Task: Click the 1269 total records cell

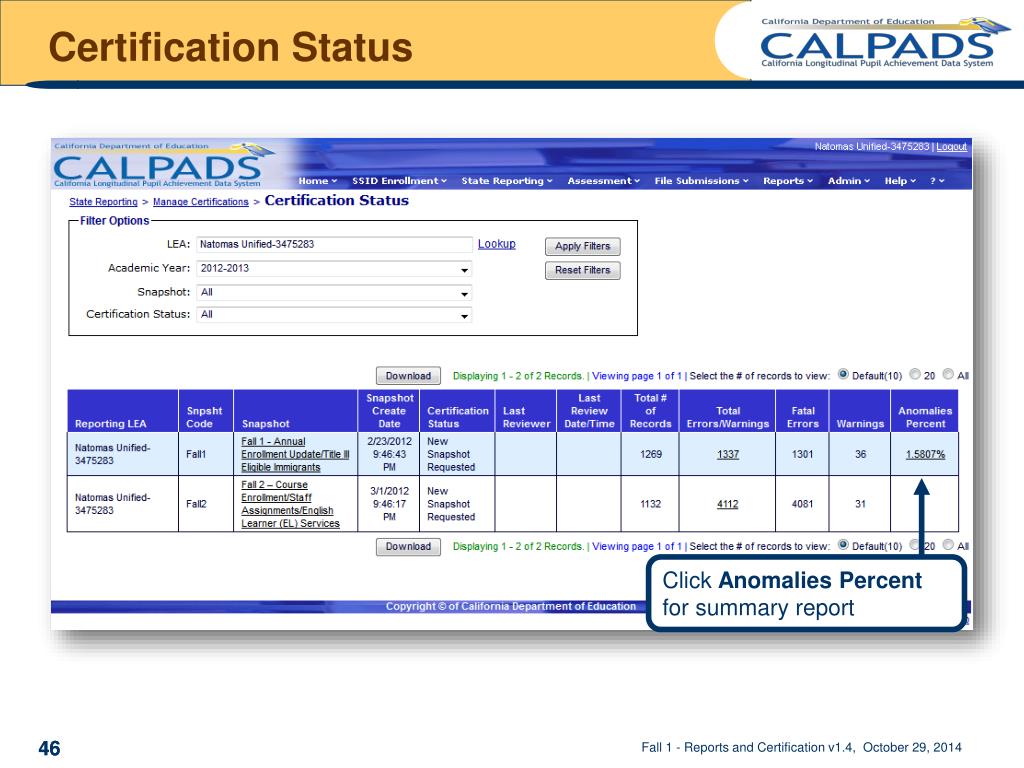Action: [650, 455]
